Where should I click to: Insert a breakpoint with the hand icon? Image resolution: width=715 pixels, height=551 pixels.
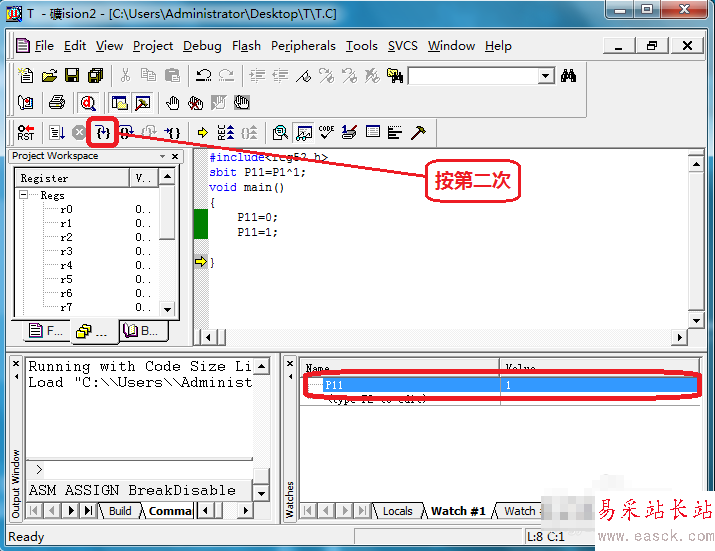coord(172,103)
